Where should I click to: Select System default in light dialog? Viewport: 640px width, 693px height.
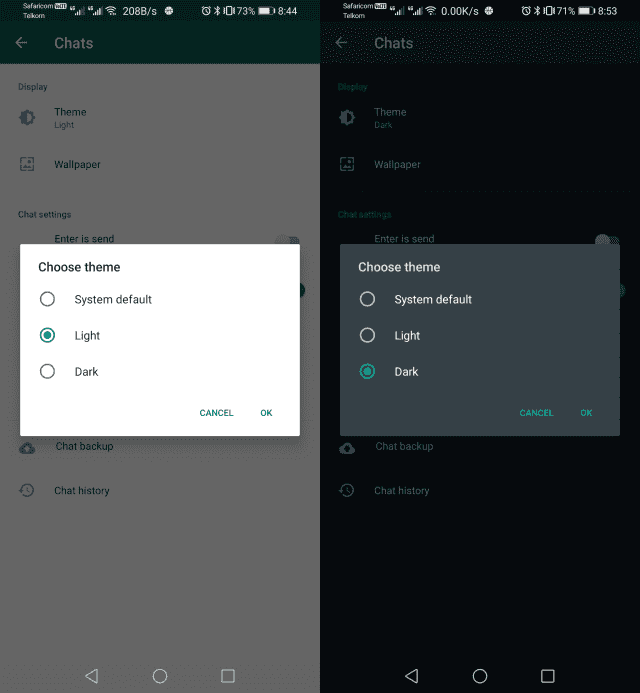point(47,299)
